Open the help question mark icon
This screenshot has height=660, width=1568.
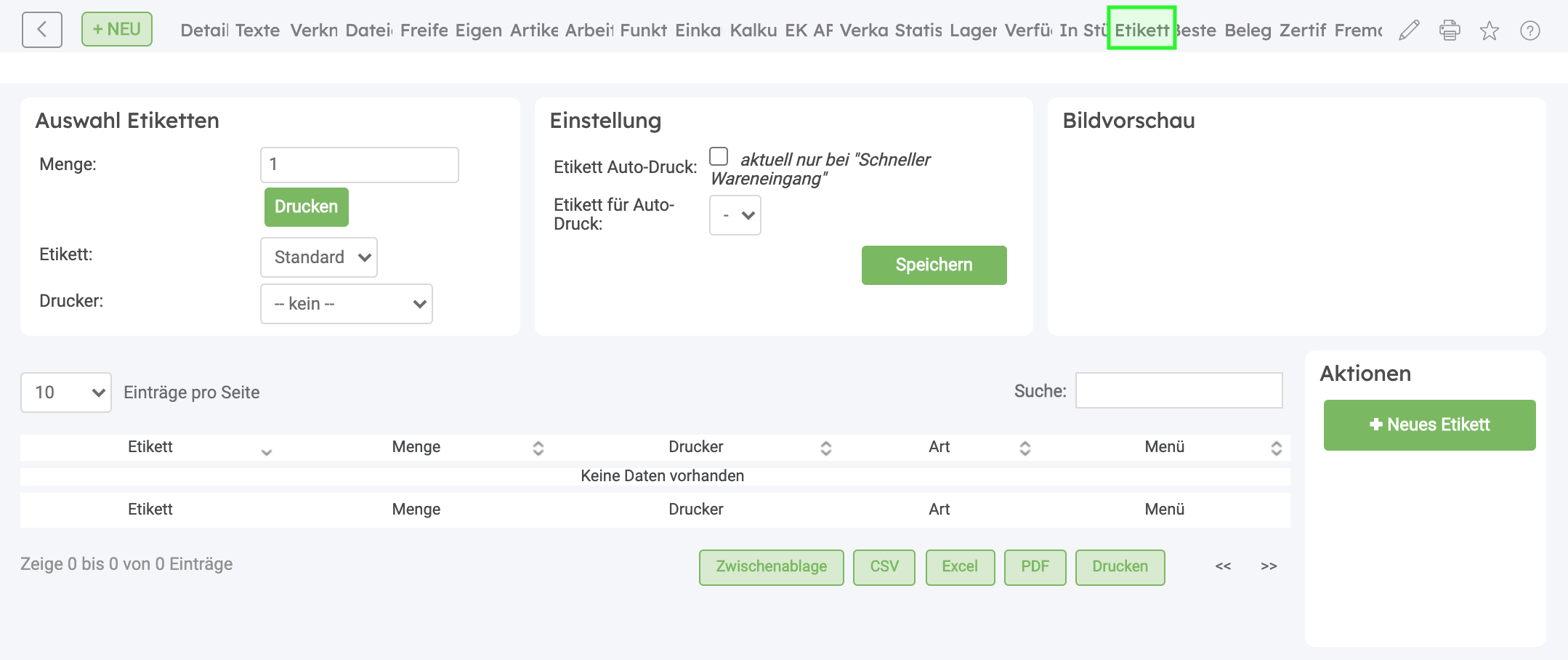[1530, 31]
